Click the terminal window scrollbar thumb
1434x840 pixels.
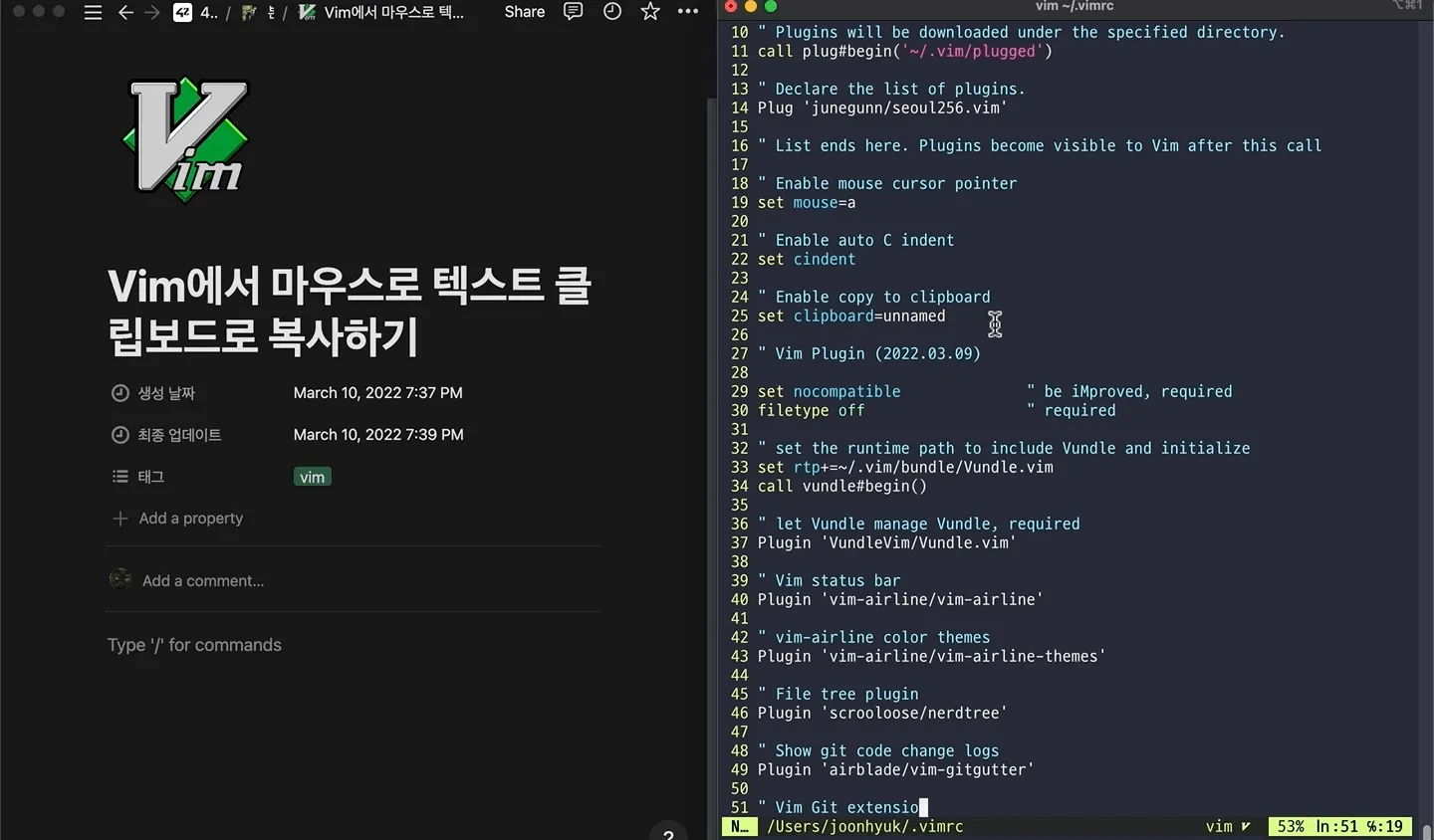(x=1427, y=832)
